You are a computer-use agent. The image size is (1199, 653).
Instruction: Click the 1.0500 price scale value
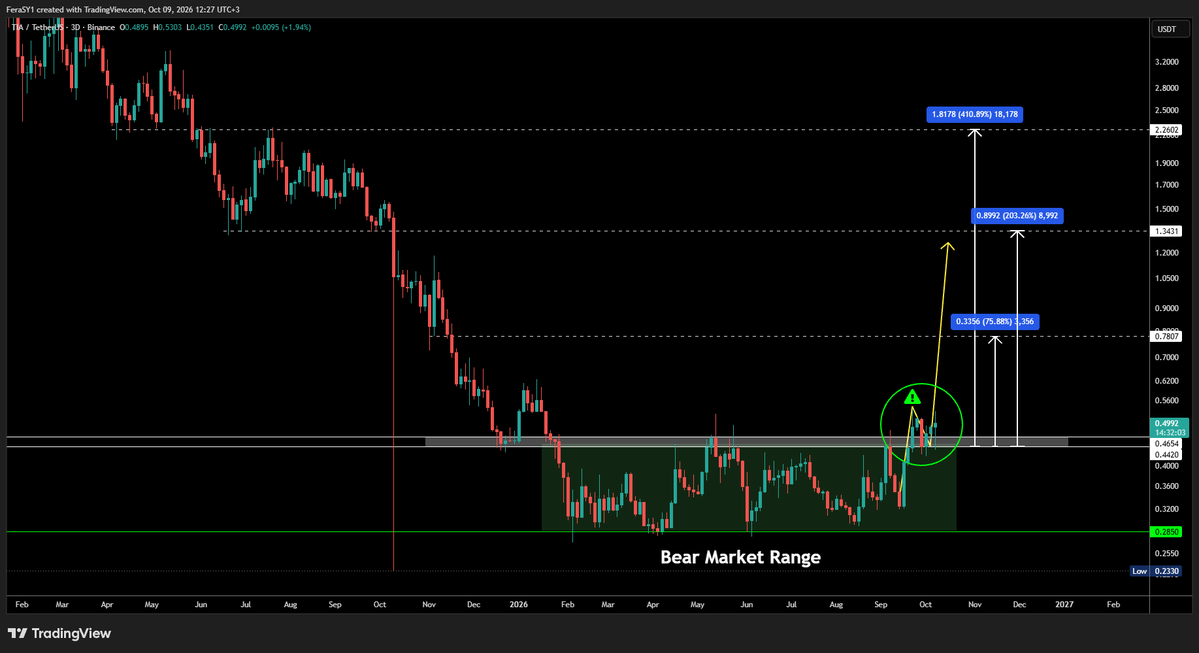[1167, 278]
